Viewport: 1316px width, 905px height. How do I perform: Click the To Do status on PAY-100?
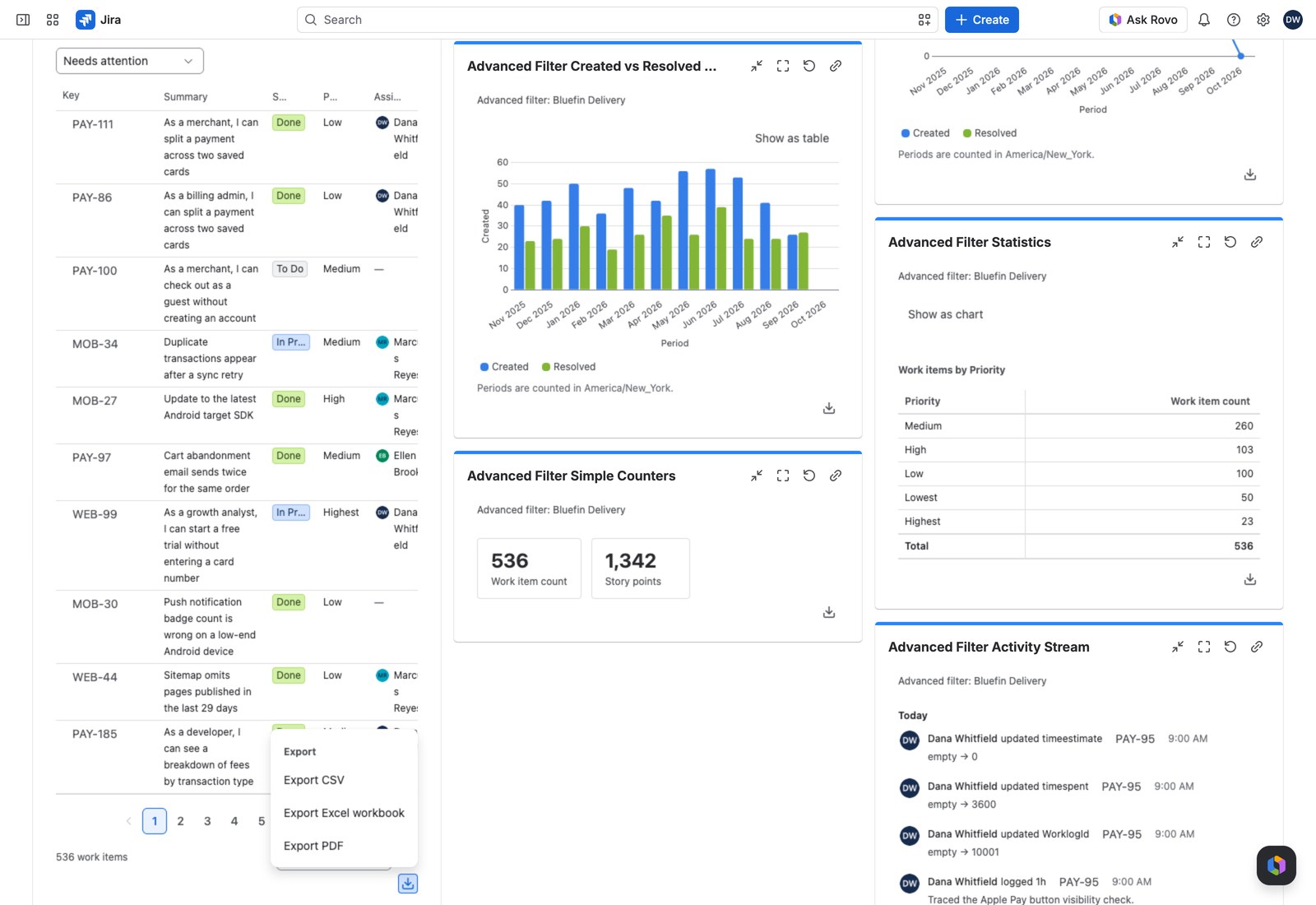click(x=290, y=269)
